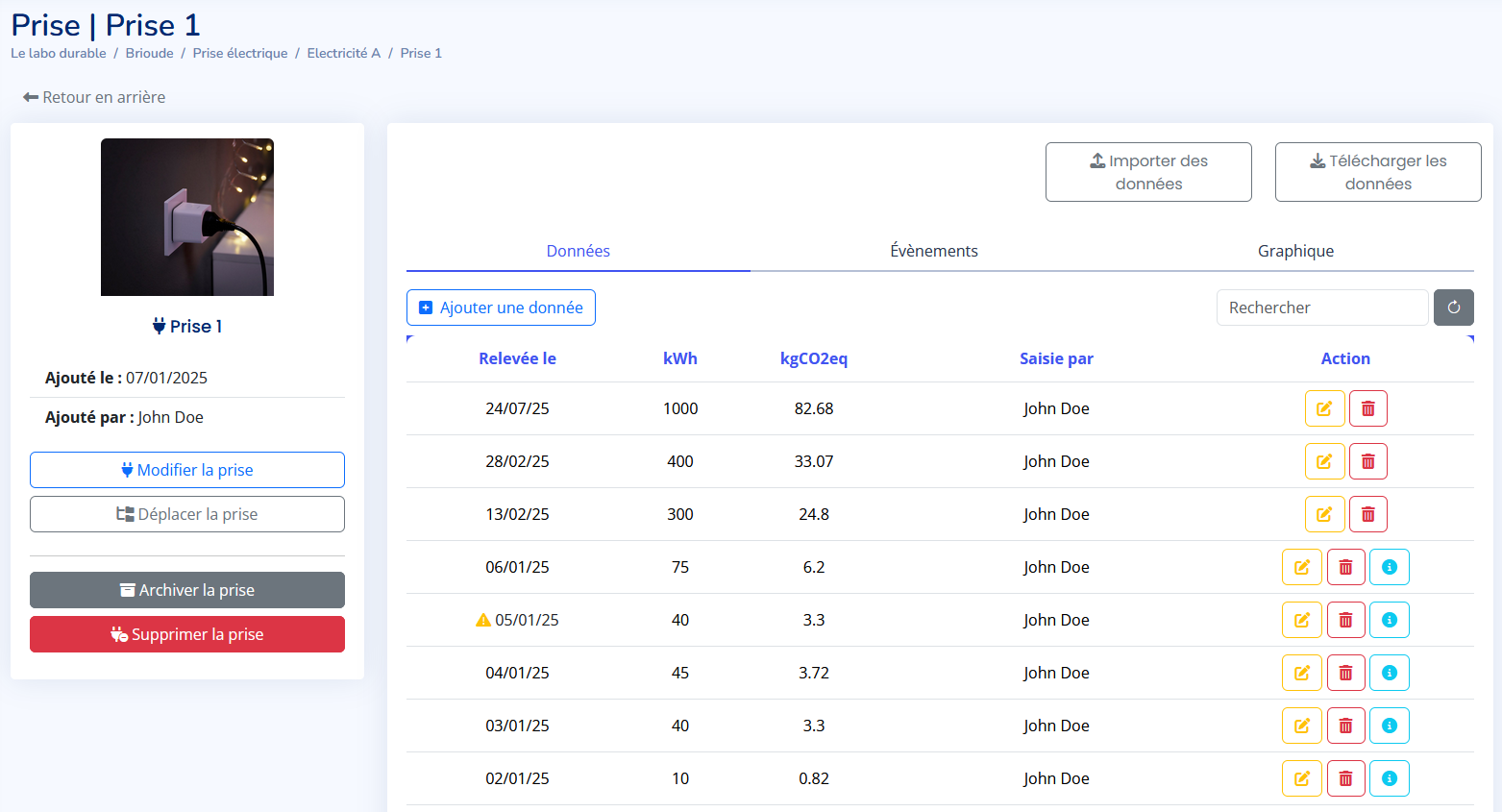Go back via Retour en arrière
This screenshot has width=1502, height=812.
(x=94, y=97)
